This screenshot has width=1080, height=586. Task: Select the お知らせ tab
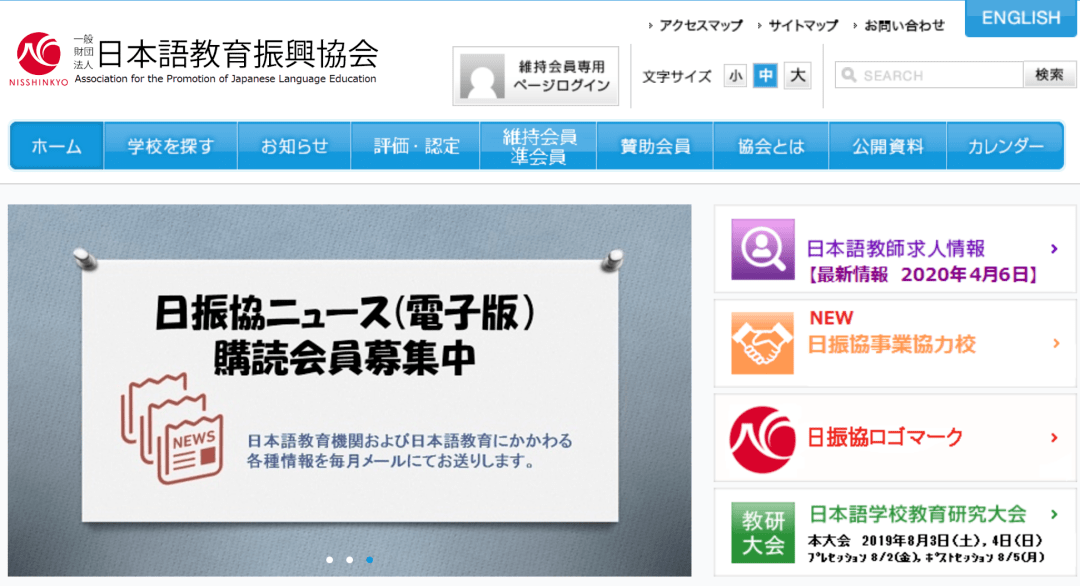pyautogui.click(x=293, y=144)
